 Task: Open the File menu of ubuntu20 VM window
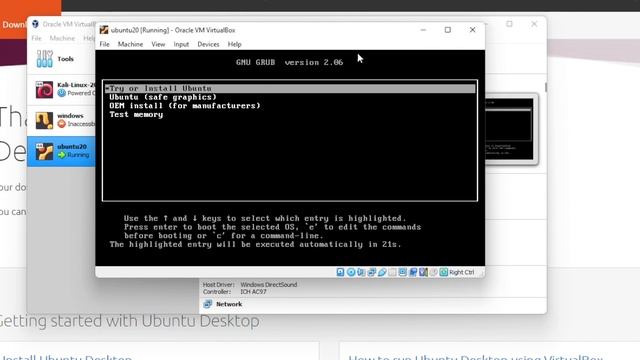[104, 44]
